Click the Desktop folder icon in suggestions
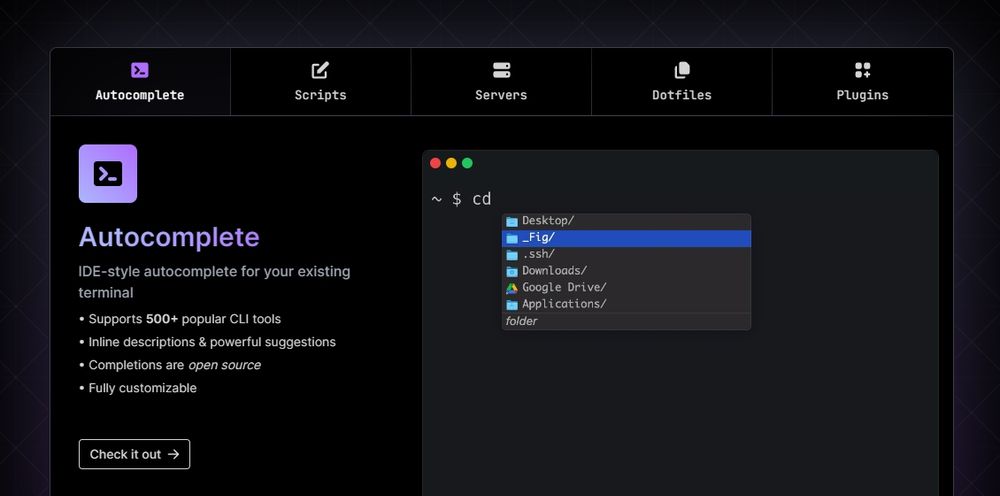 [x=511, y=221]
